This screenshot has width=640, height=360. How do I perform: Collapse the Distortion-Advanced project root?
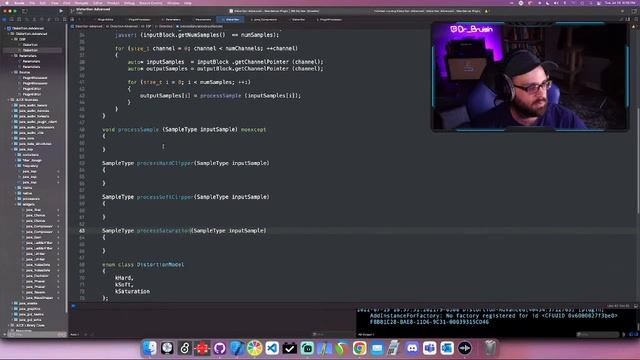(x=5, y=29)
